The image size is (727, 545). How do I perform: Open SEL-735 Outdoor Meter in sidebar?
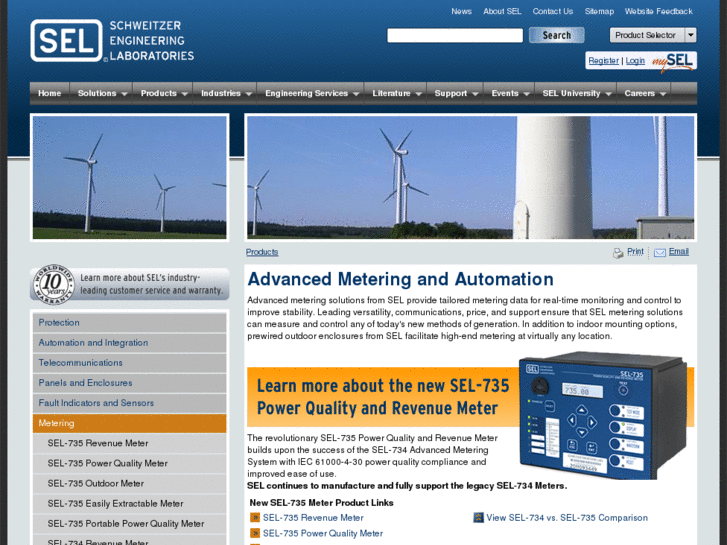pyautogui.click(x=129, y=483)
